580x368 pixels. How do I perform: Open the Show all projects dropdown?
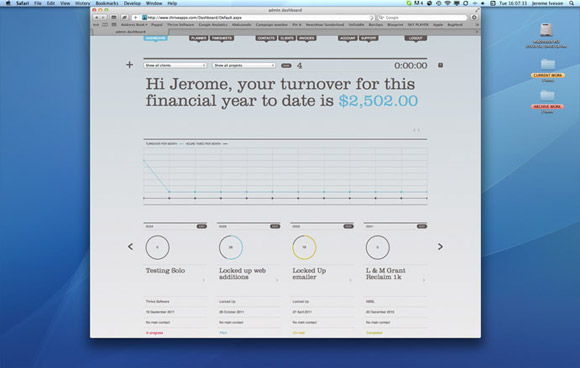(244, 65)
